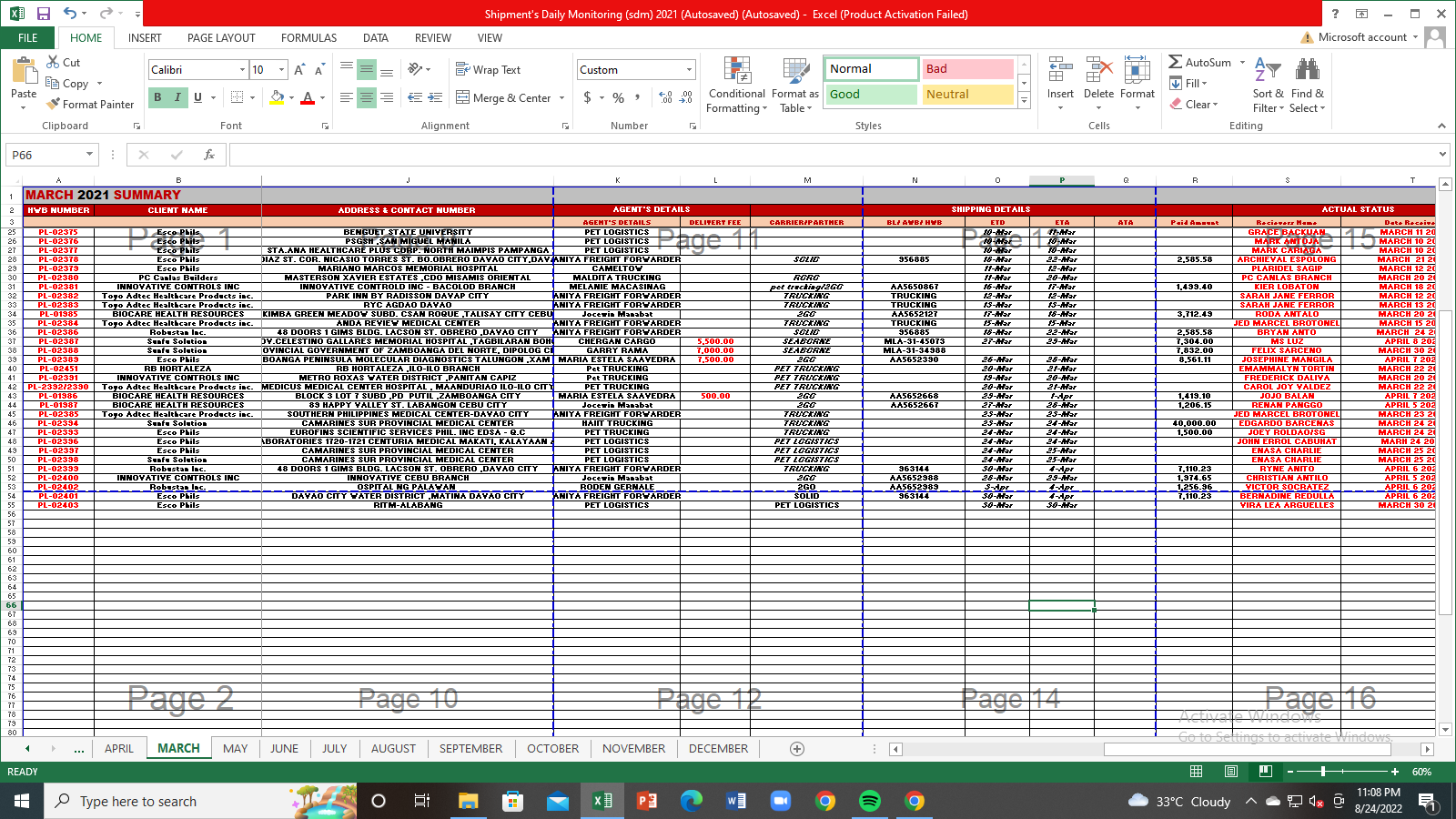Open the DECEMBER worksheet tab
The height and width of the screenshot is (819, 1456).
[x=718, y=749]
